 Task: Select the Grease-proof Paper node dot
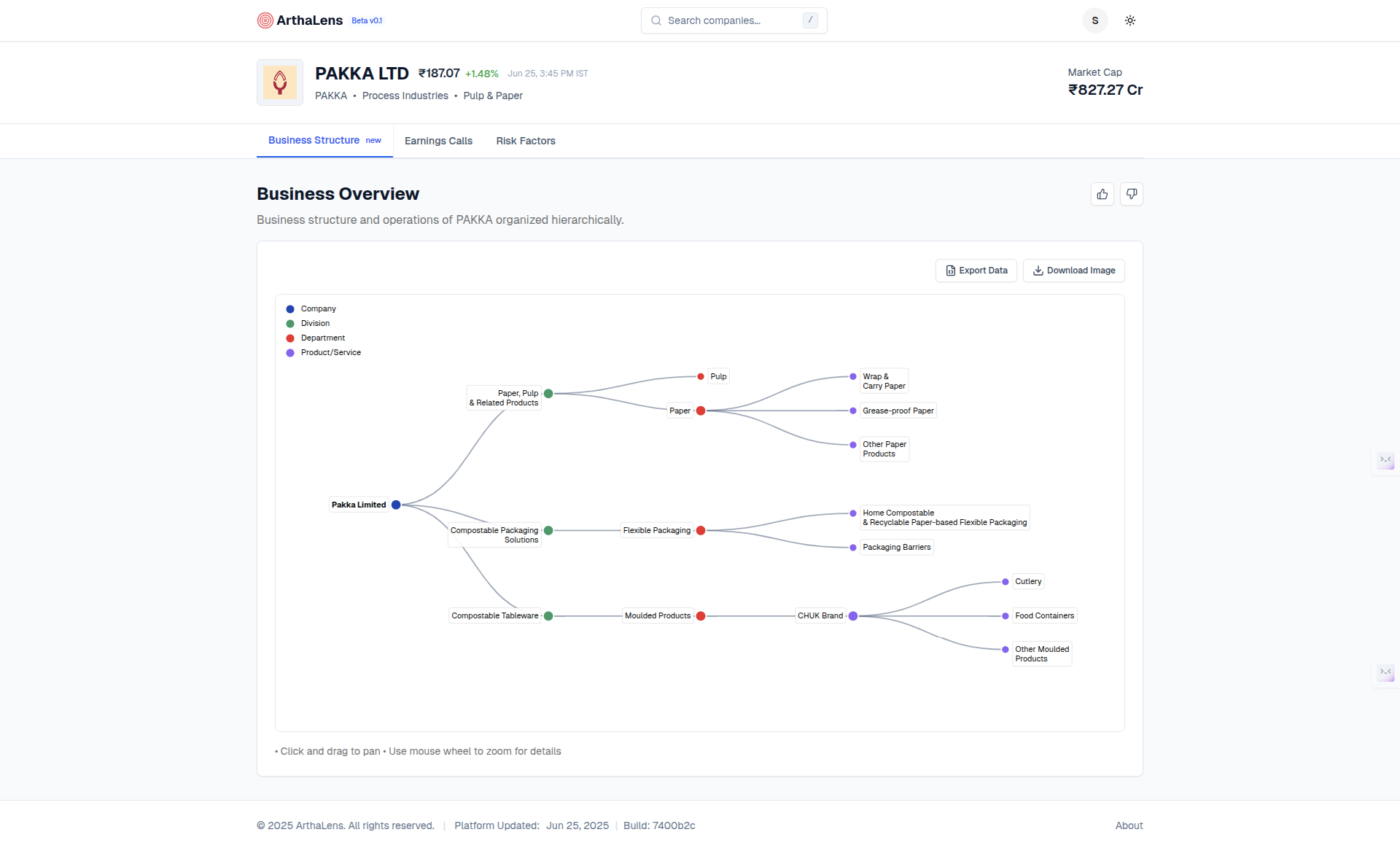click(x=853, y=411)
